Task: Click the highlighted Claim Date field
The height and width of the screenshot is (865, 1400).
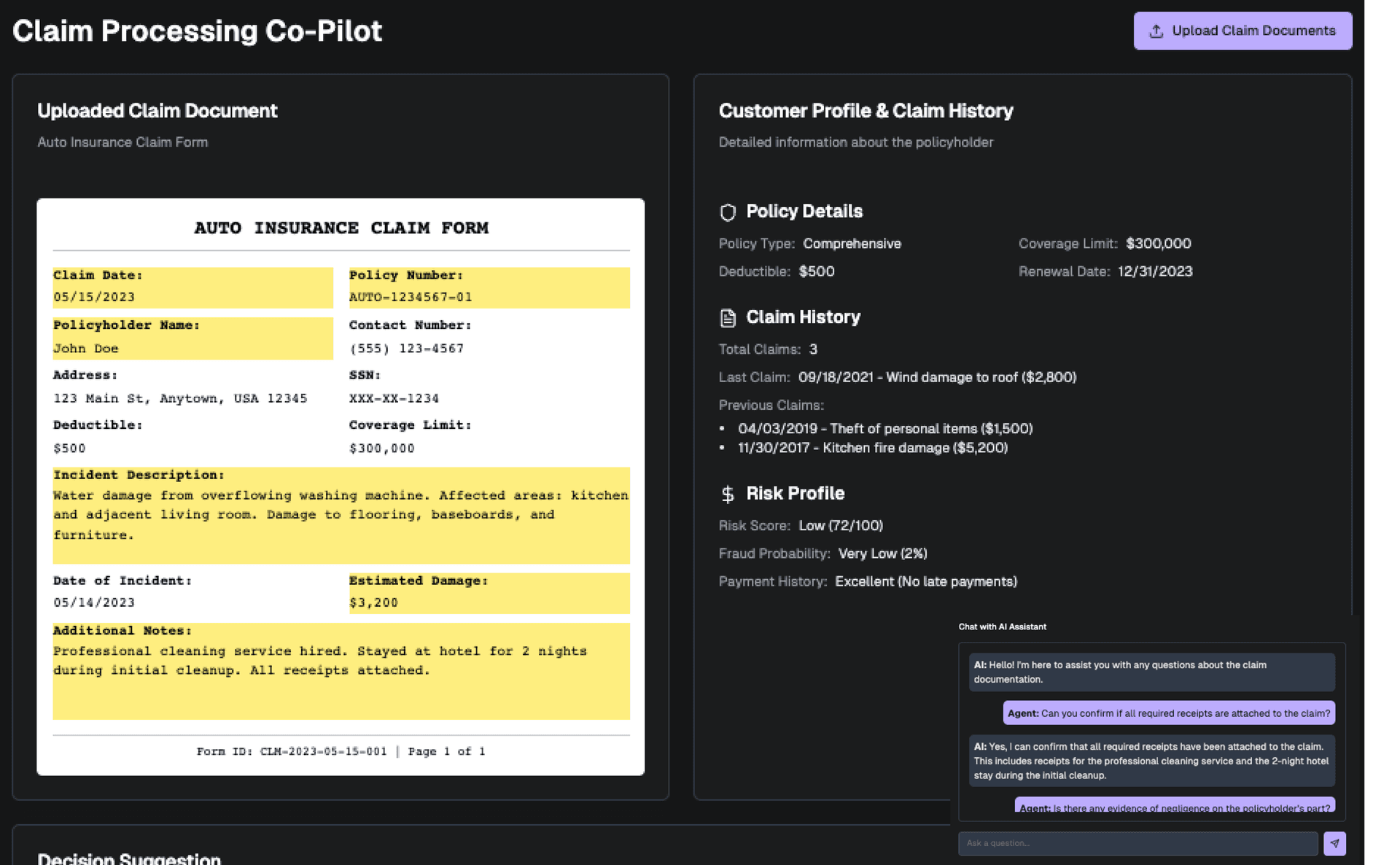Action: (x=192, y=287)
